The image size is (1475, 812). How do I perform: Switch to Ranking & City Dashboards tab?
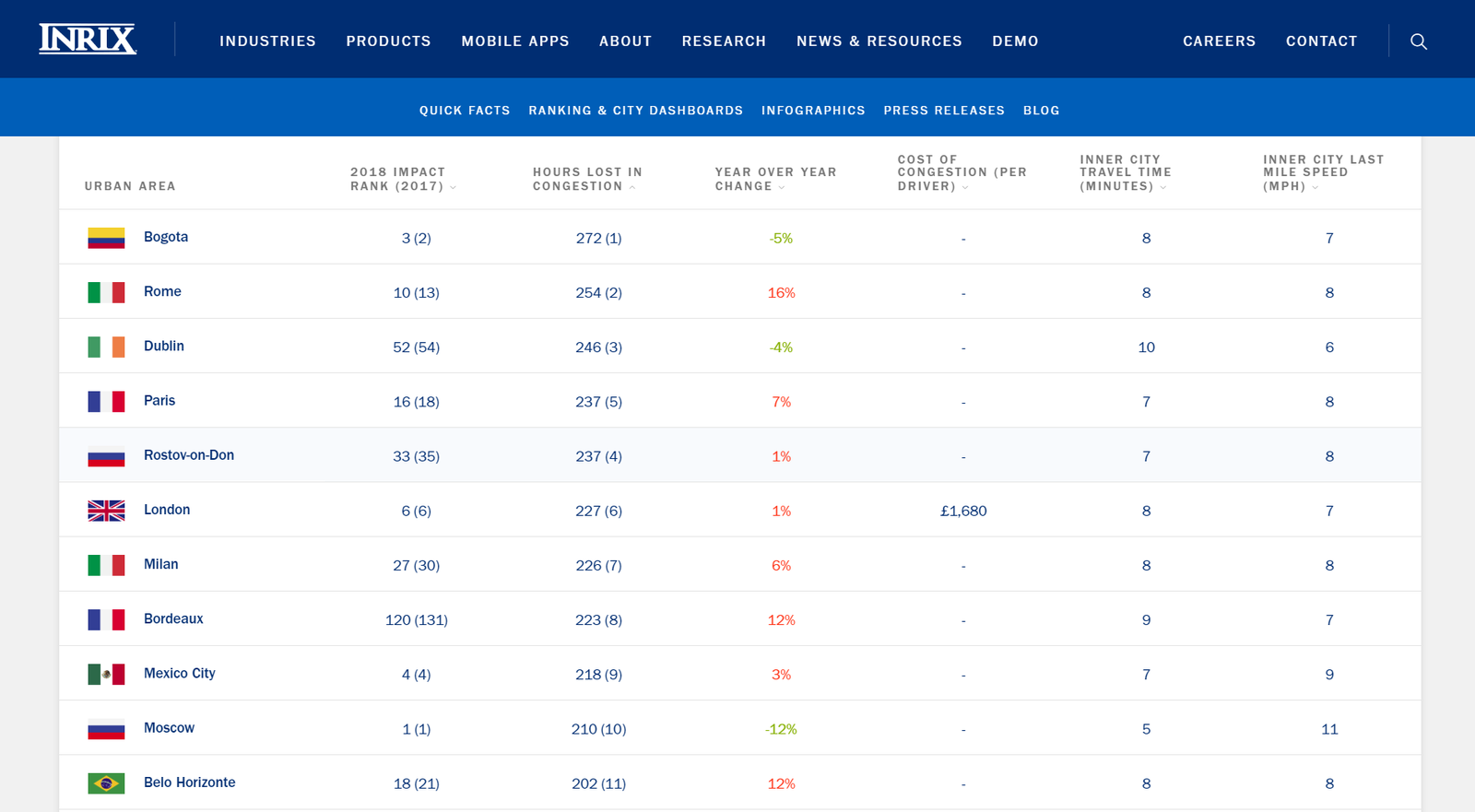coord(635,111)
